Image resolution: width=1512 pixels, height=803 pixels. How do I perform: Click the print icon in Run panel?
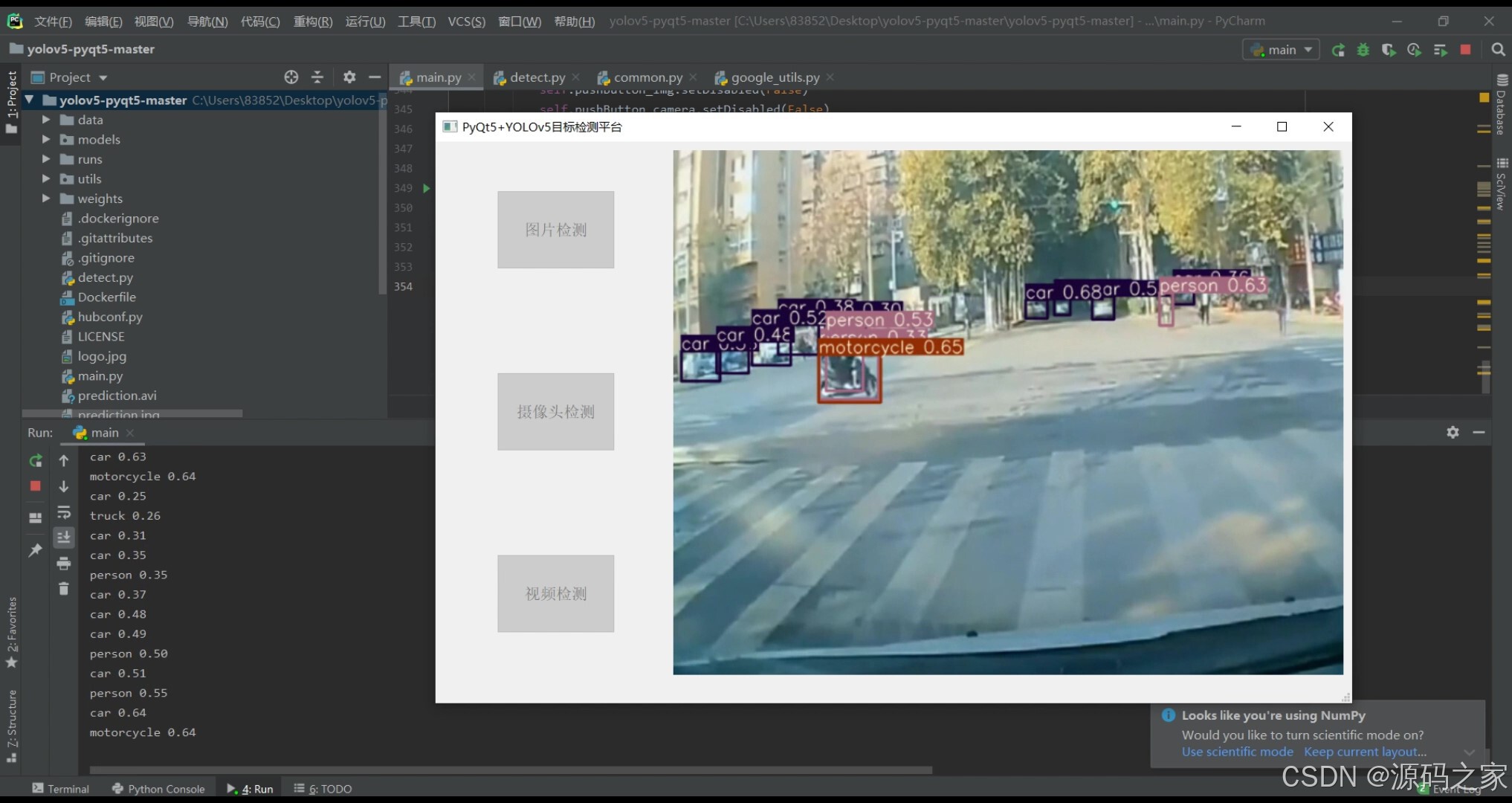[x=64, y=563]
